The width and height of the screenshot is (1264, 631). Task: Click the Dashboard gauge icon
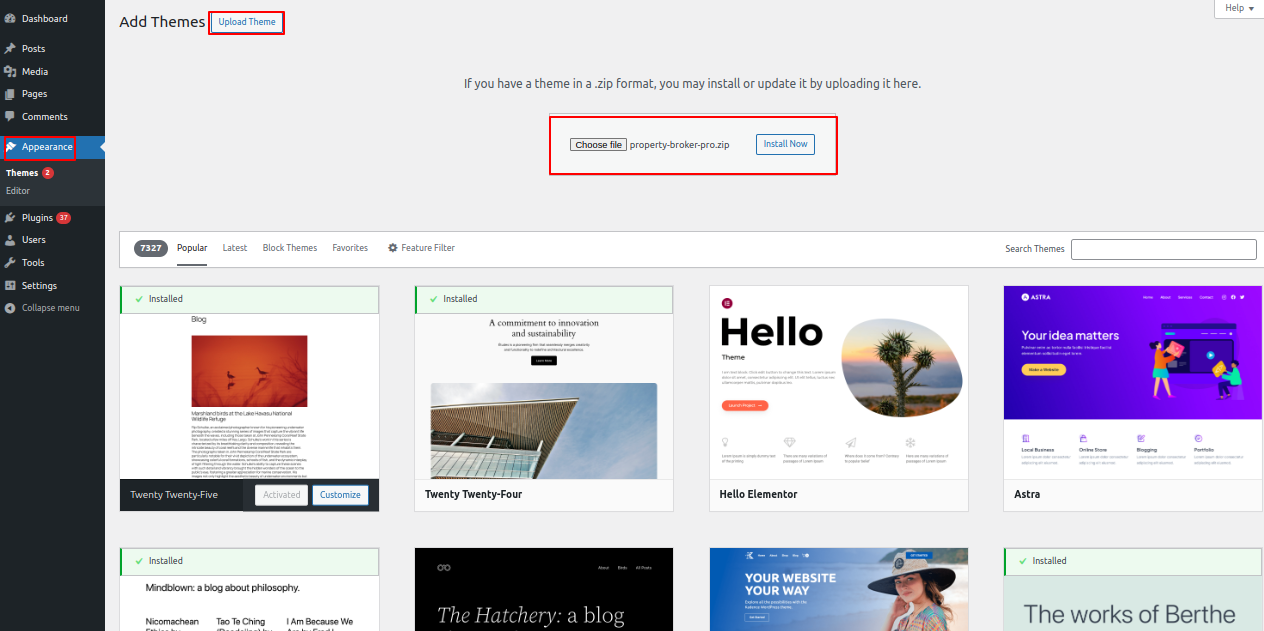pyautogui.click(x=10, y=19)
